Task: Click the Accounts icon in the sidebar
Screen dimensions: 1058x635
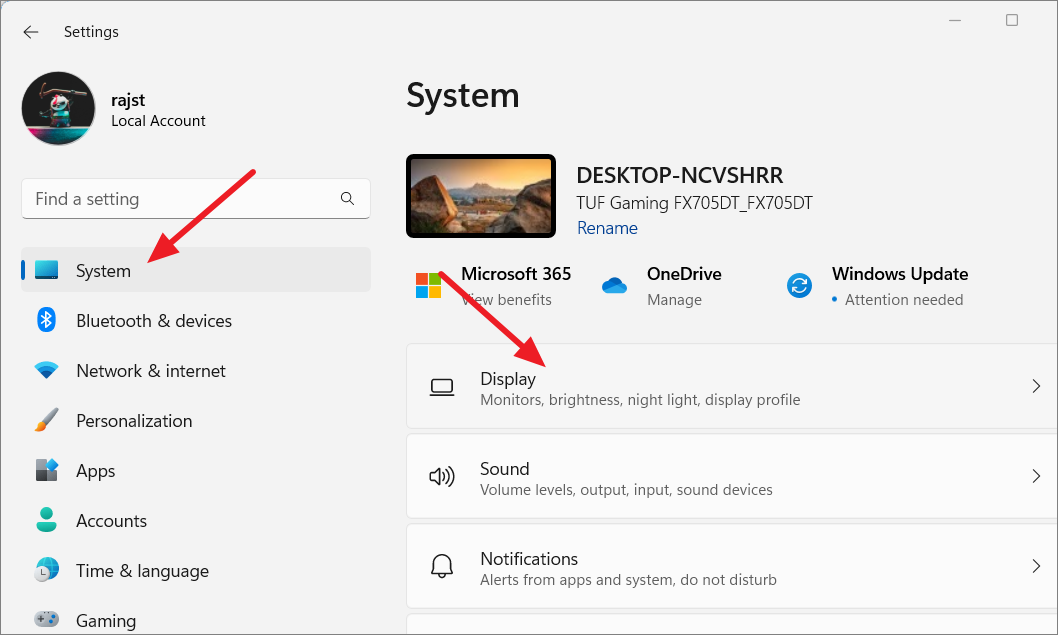Action: tap(46, 520)
